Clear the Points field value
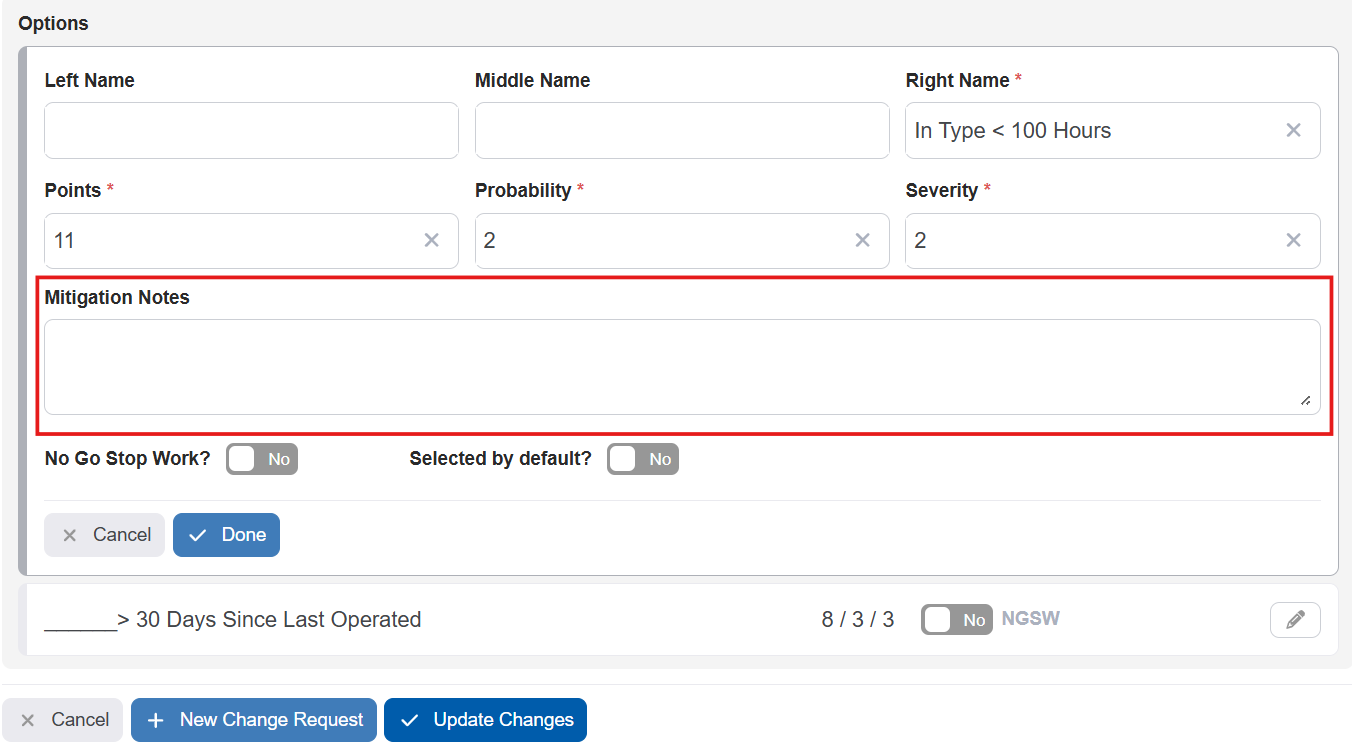The image size is (1352, 750). tap(431, 241)
